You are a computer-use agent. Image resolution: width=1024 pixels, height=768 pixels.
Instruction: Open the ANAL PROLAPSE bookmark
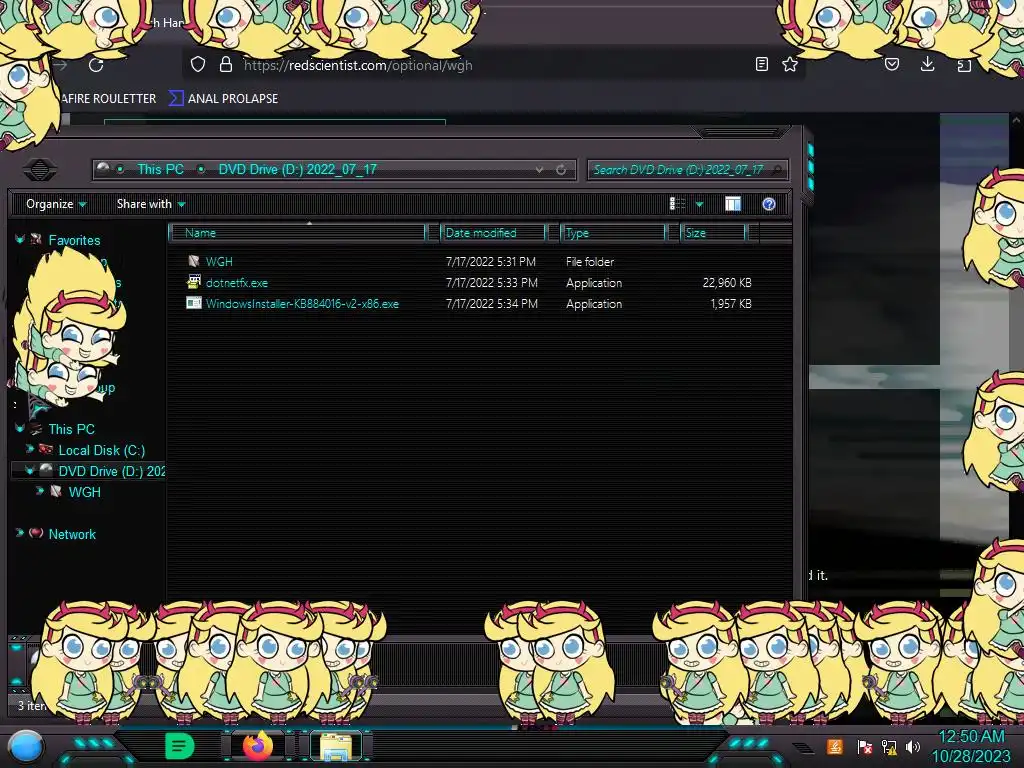[x=224, y=99]
